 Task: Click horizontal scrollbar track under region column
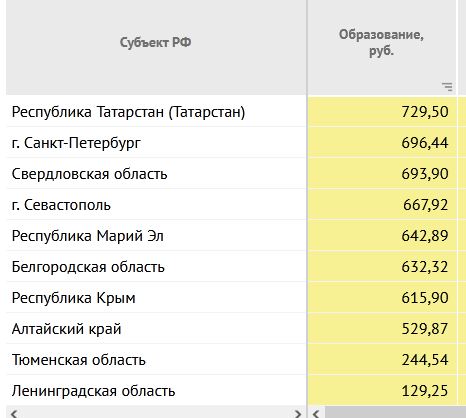[156, 412]
